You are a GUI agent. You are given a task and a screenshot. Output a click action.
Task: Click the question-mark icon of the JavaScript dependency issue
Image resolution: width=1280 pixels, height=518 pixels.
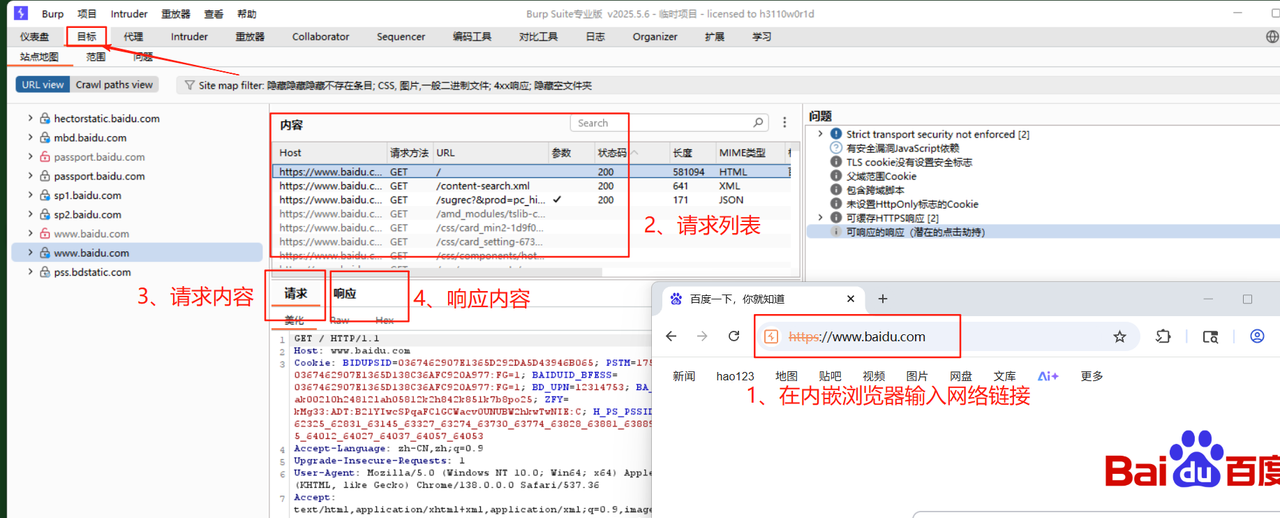[836, 148]
